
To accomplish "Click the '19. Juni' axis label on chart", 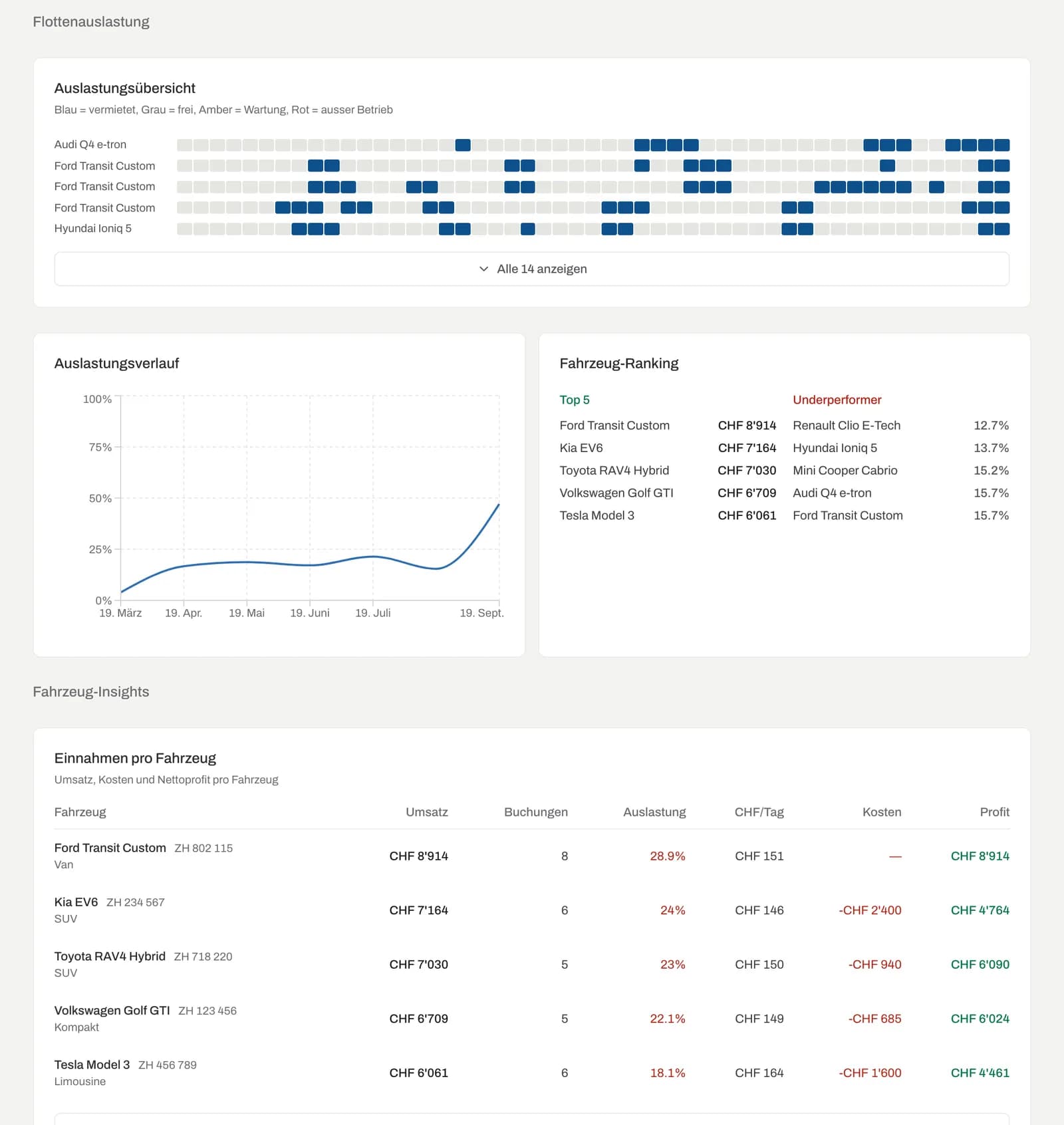I will 310,613.
